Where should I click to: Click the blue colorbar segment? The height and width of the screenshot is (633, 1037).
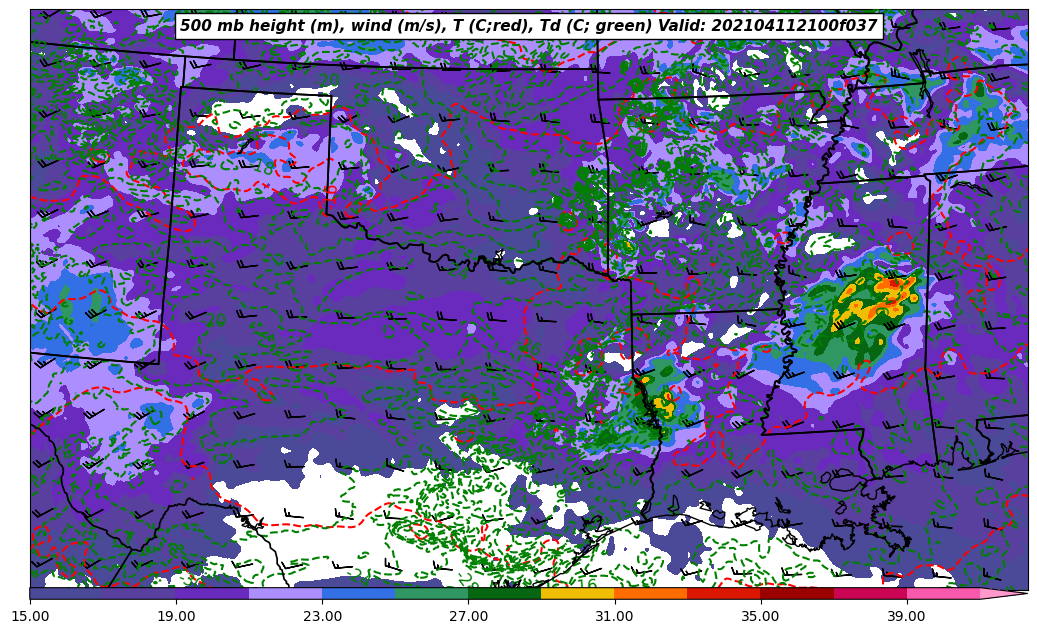pos(358,593)
